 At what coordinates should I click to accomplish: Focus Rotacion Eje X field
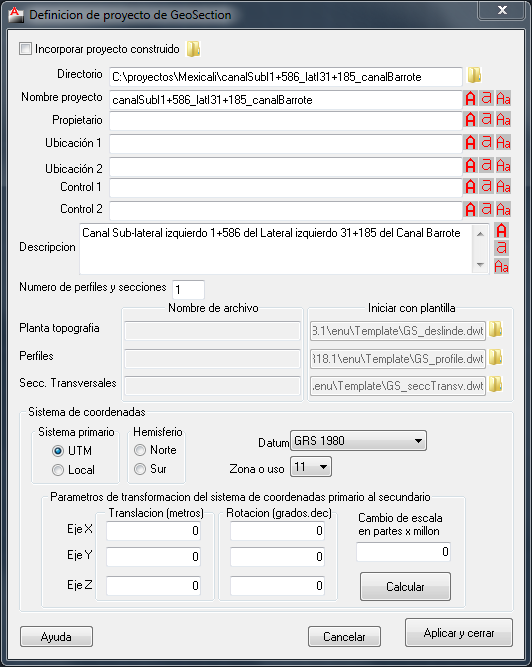pos(277,530)
